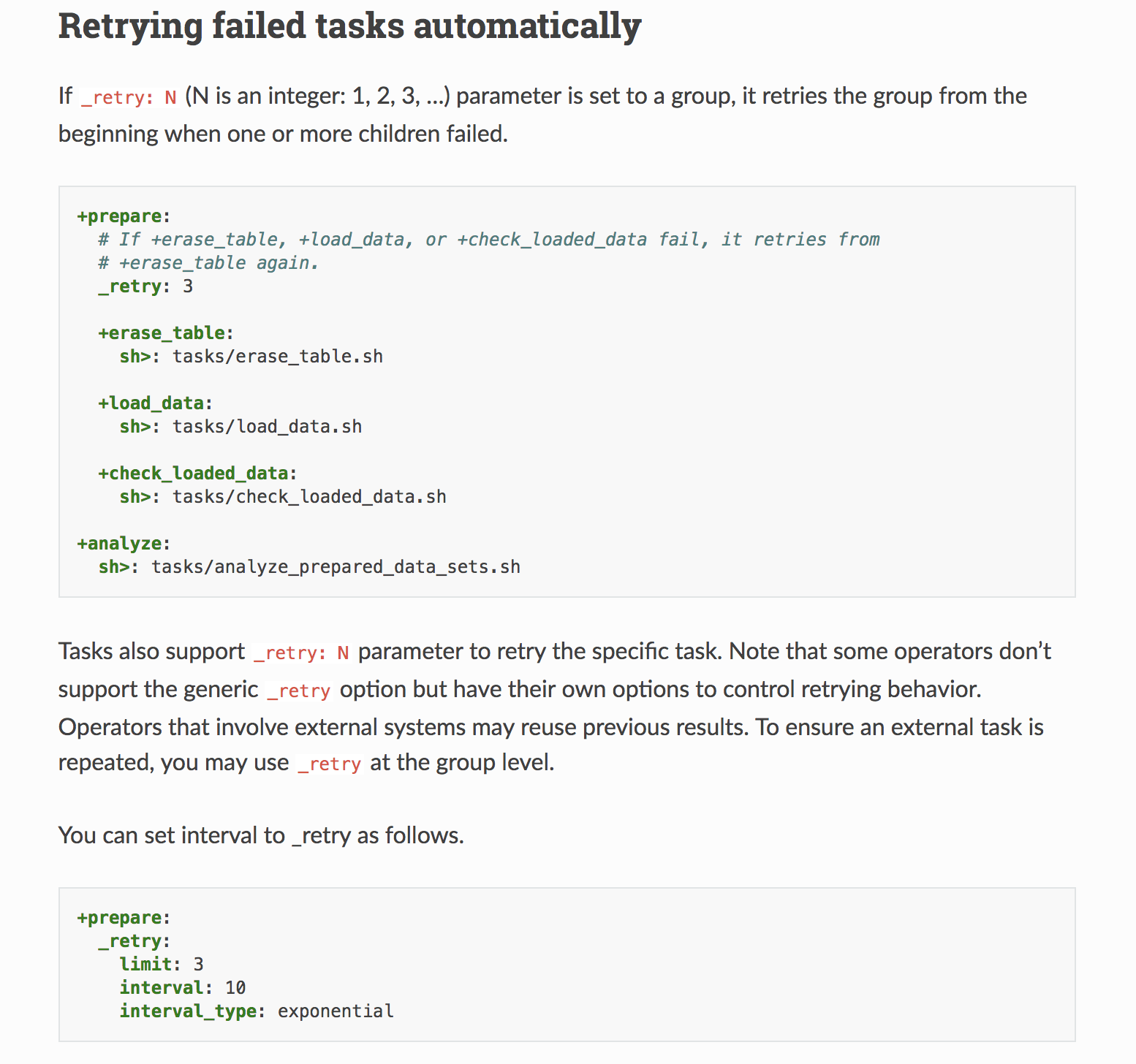Click inline "_retry: N" after "Tasks also support"

click(x=301, y=653)
